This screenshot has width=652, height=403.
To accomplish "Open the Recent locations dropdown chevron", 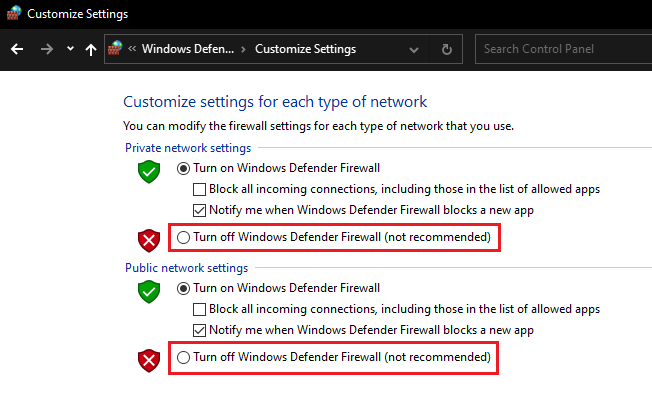I will pyautogui.click(x=69, y=48).
